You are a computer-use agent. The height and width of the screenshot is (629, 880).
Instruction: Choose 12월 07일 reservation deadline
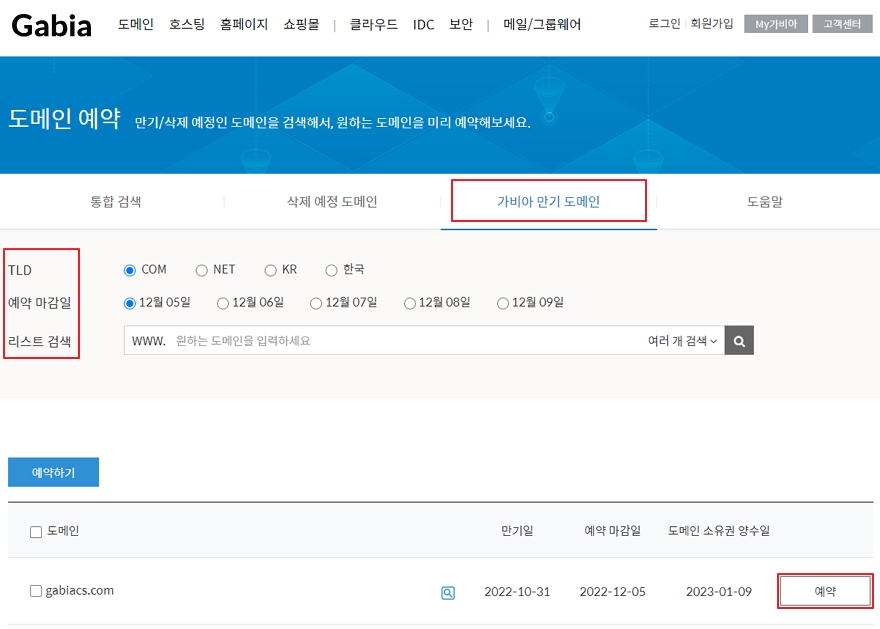coord(316,303)
